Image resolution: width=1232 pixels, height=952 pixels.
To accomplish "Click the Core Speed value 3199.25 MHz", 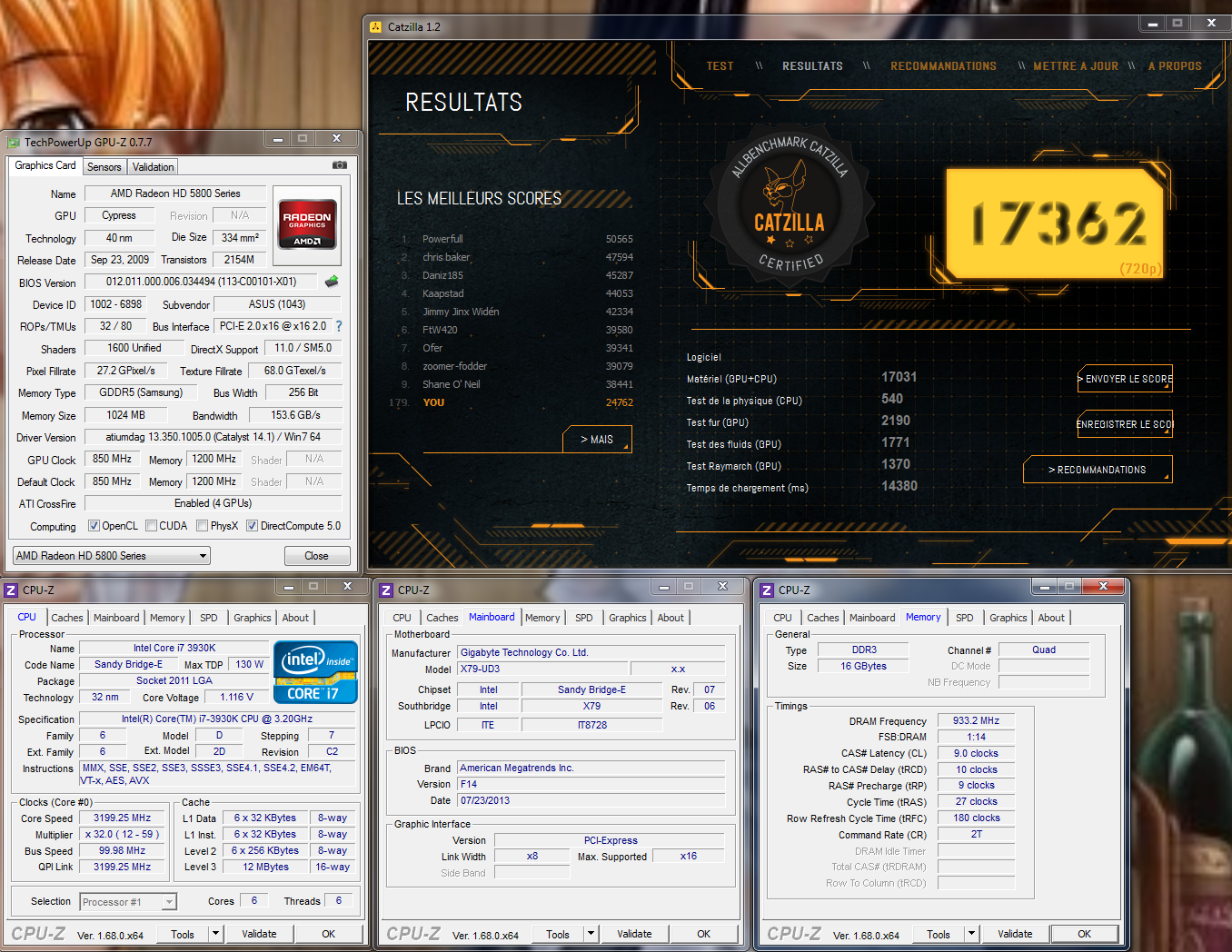I will [122, 818].
